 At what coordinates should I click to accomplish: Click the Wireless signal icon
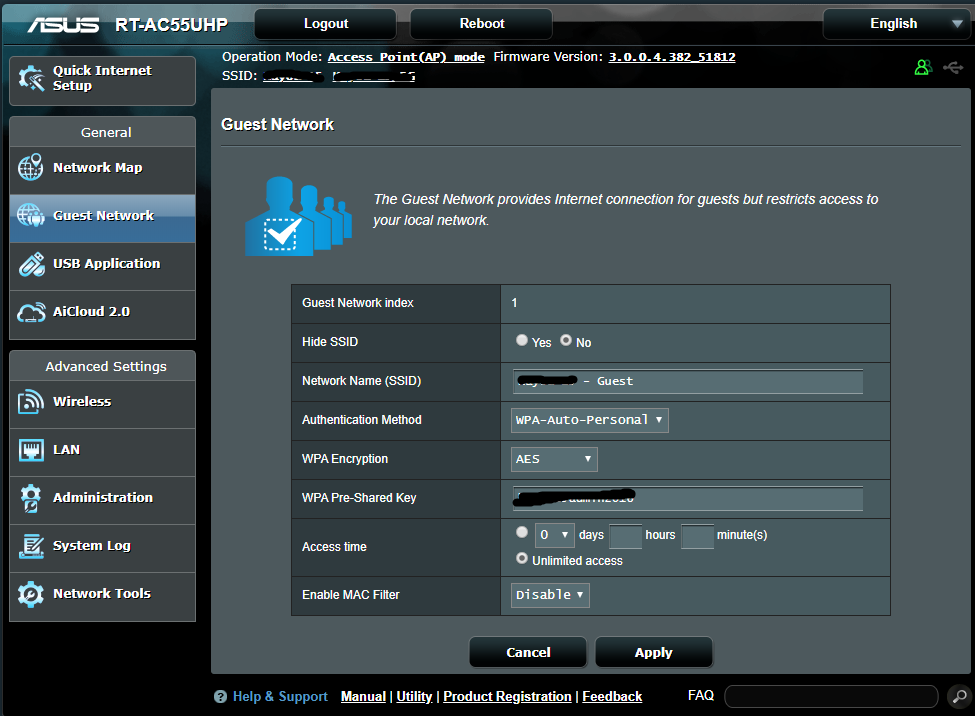point(30,402)
